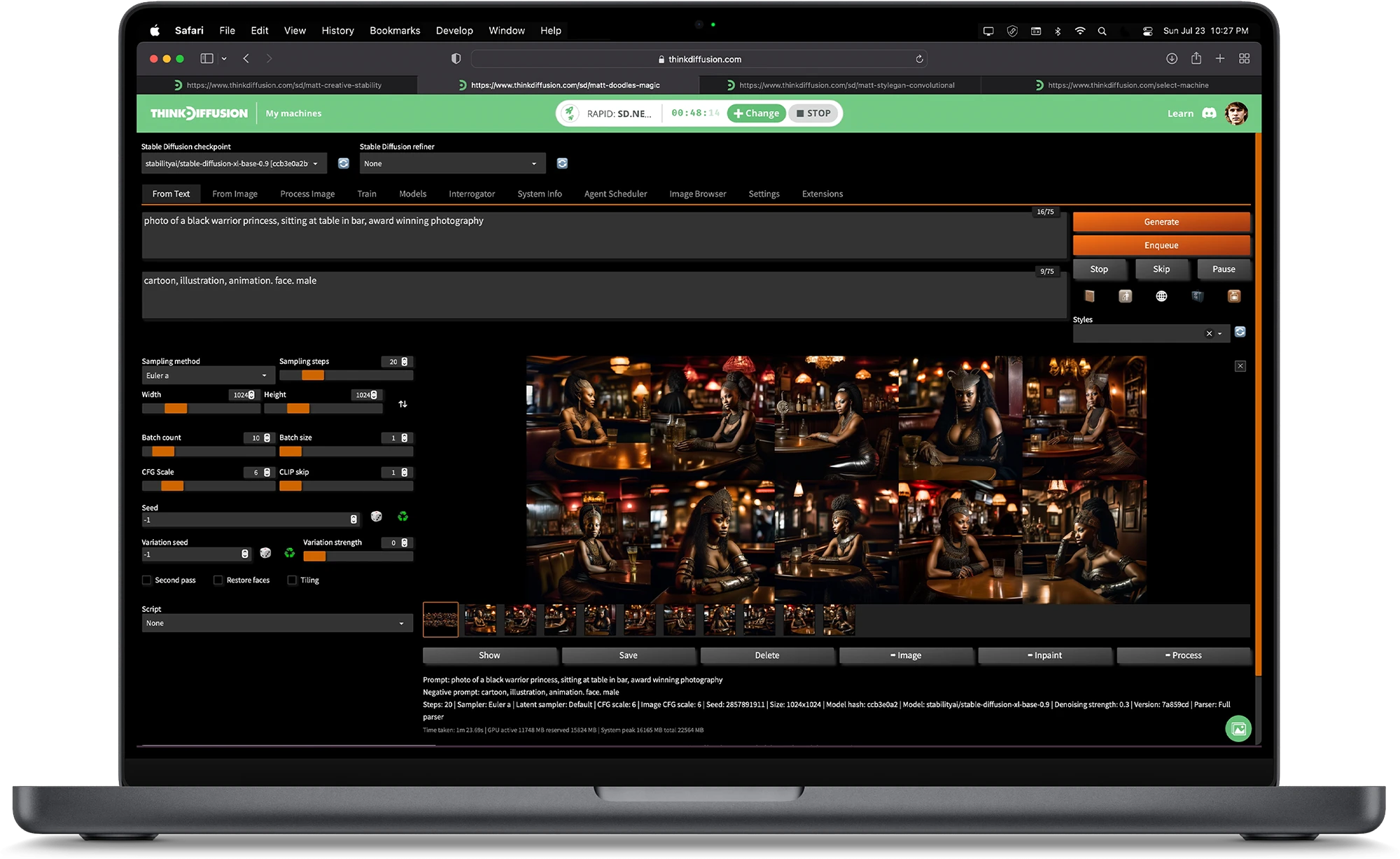Toggle the Tiling checkbox
The width and height of the screenshot is (1400, 859).
point(292,580)
